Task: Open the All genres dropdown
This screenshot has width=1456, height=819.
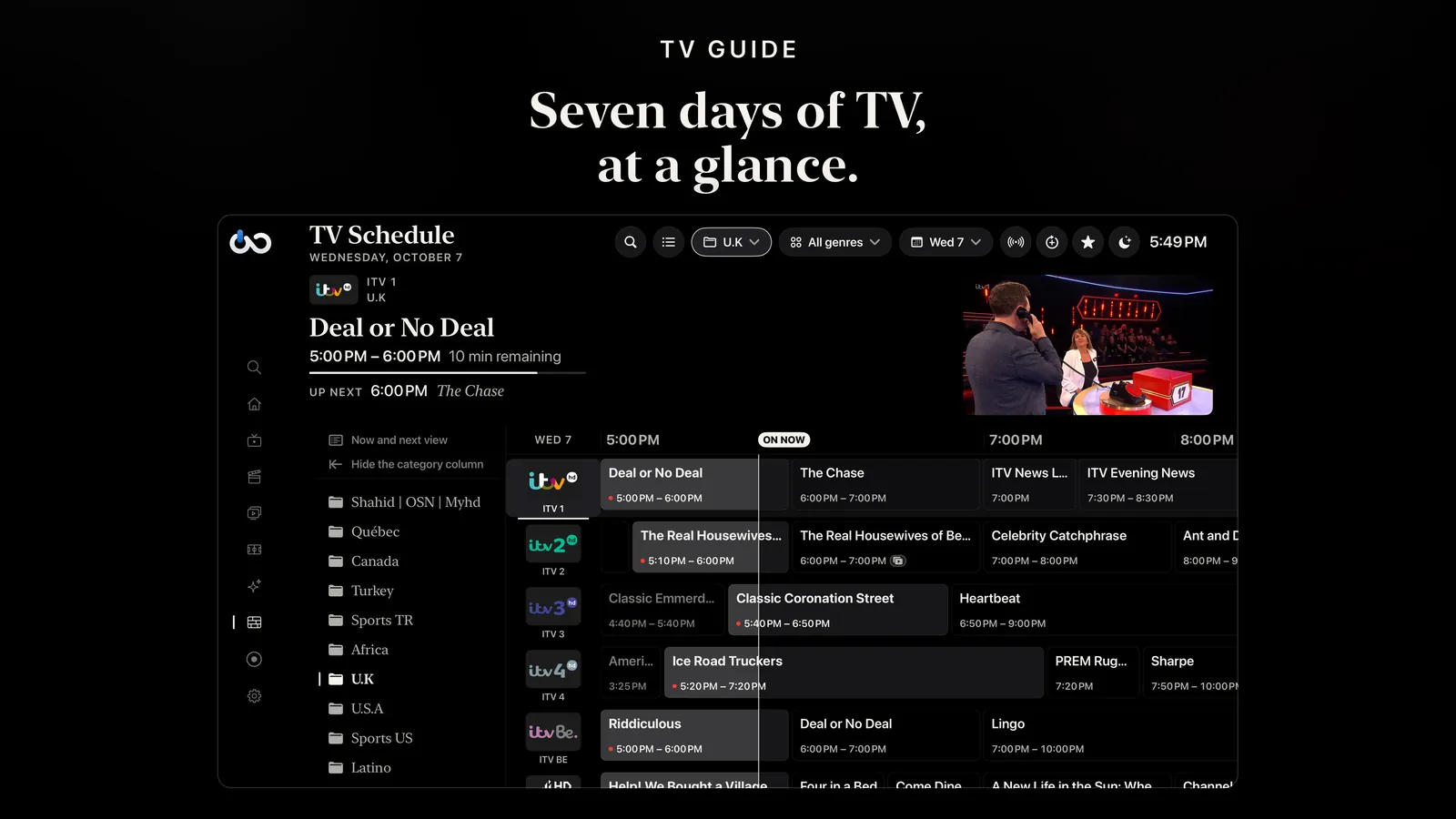Action: coord(835,242)
